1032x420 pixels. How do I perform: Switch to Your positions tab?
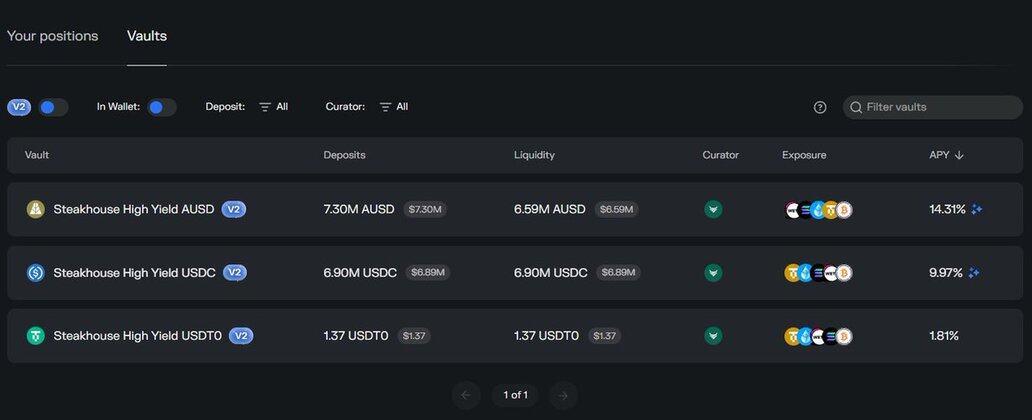coord(52,36)
